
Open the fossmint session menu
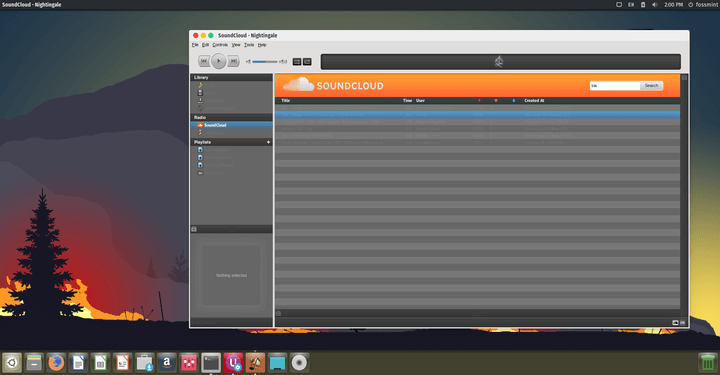[x=703, y=5]
